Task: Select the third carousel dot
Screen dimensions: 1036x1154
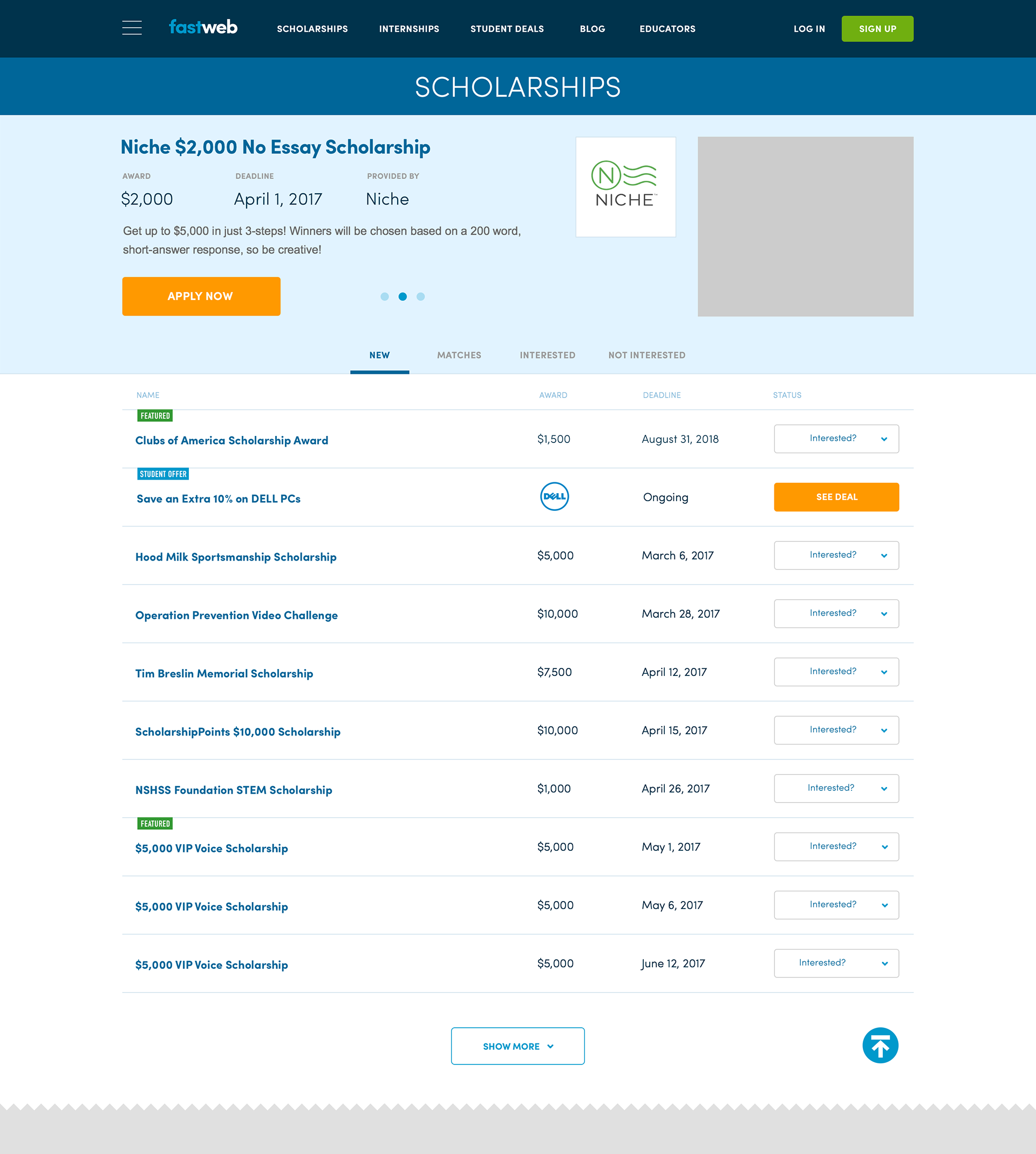Action: tap(421, 297)
